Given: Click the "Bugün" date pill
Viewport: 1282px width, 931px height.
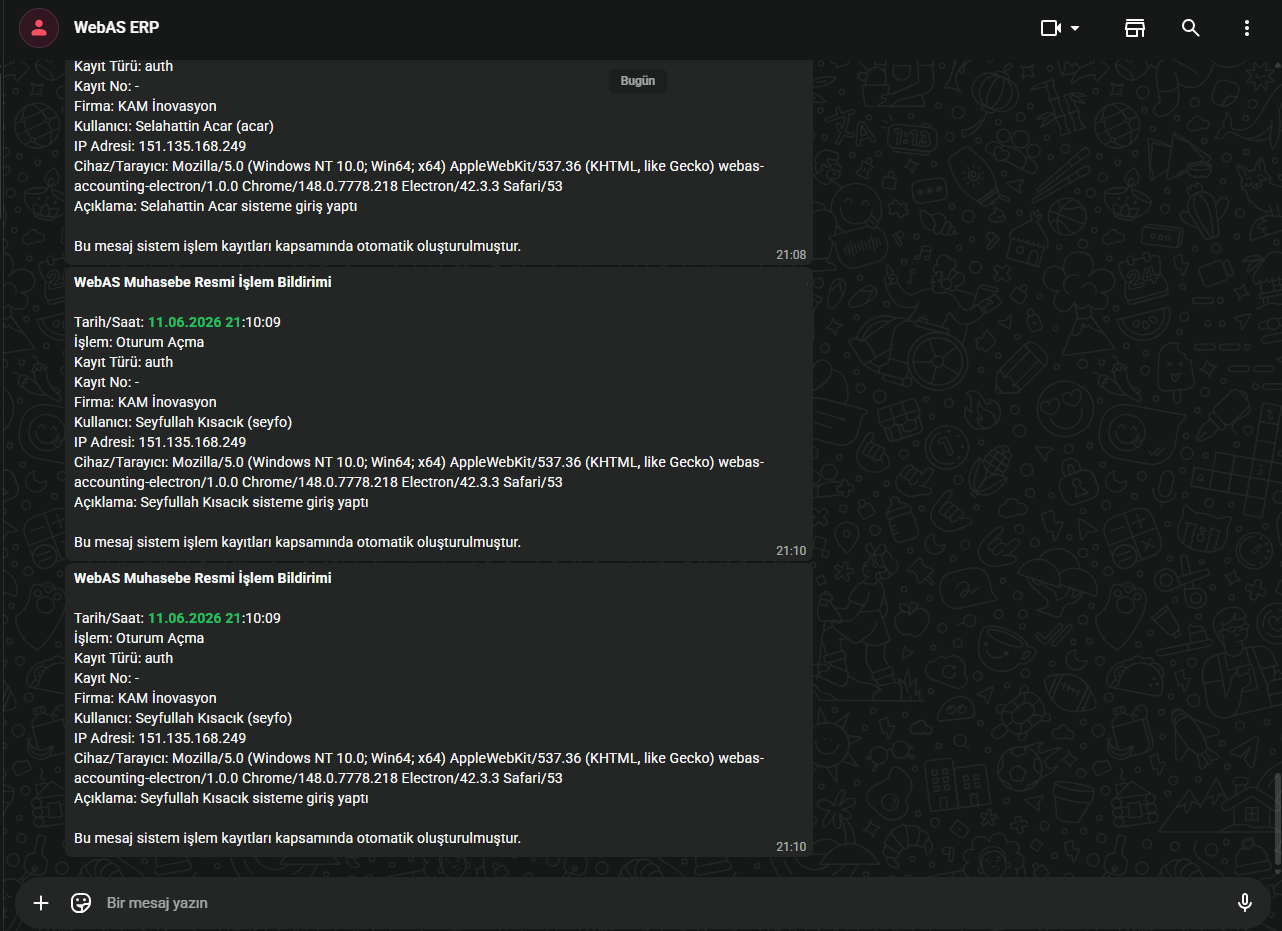Looking at the screenshot, I should [x=638, y=81].
